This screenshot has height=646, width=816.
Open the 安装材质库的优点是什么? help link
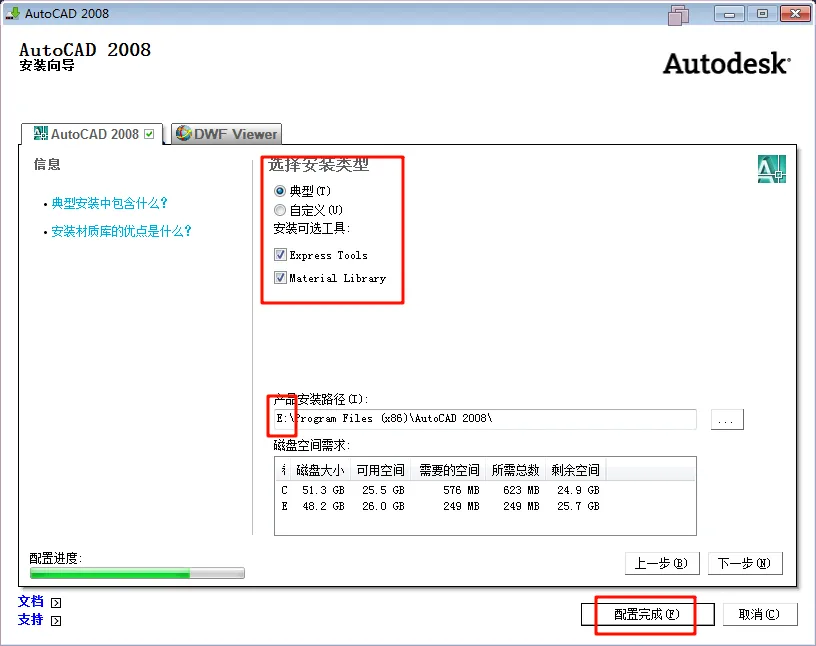(x=121, y=231)
